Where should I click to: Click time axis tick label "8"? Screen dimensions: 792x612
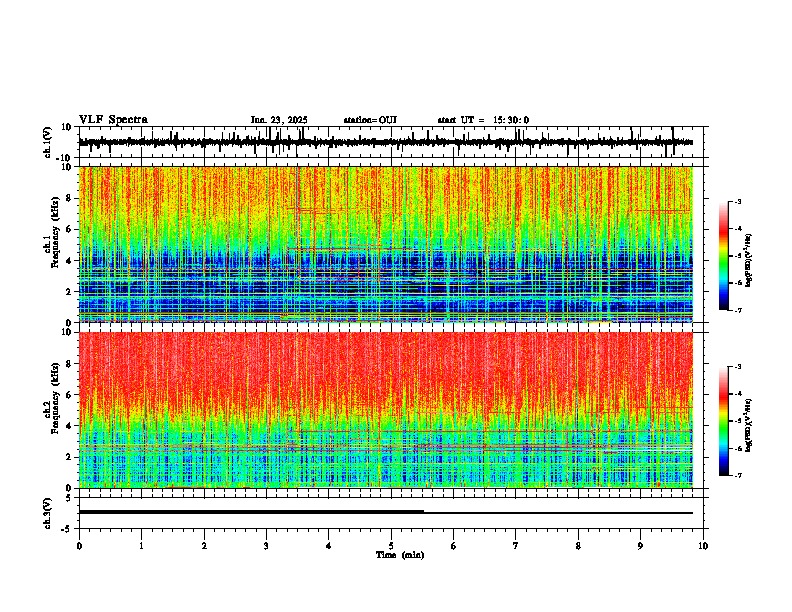[x=578, y=546]
